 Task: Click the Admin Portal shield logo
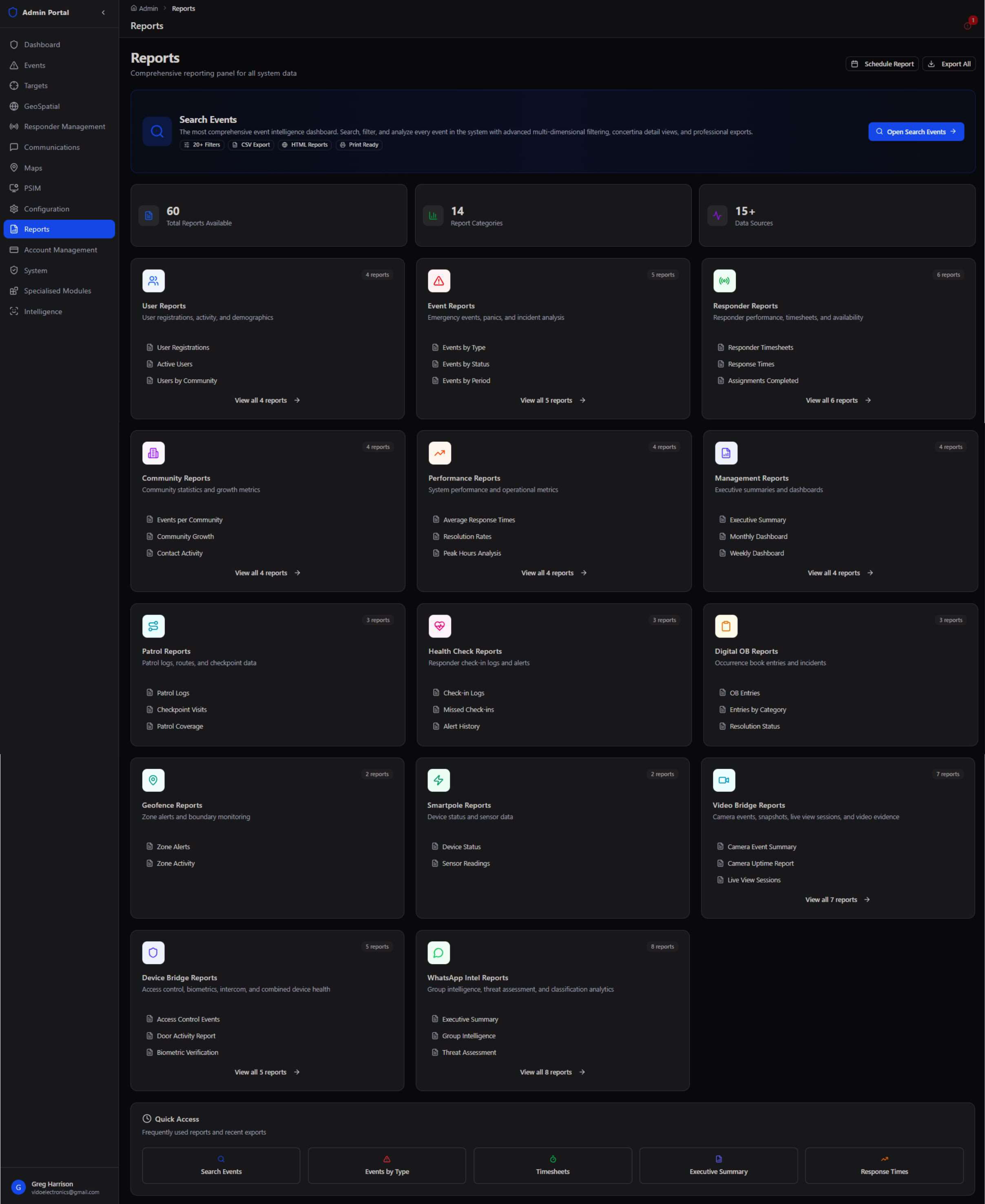(13, 13)
